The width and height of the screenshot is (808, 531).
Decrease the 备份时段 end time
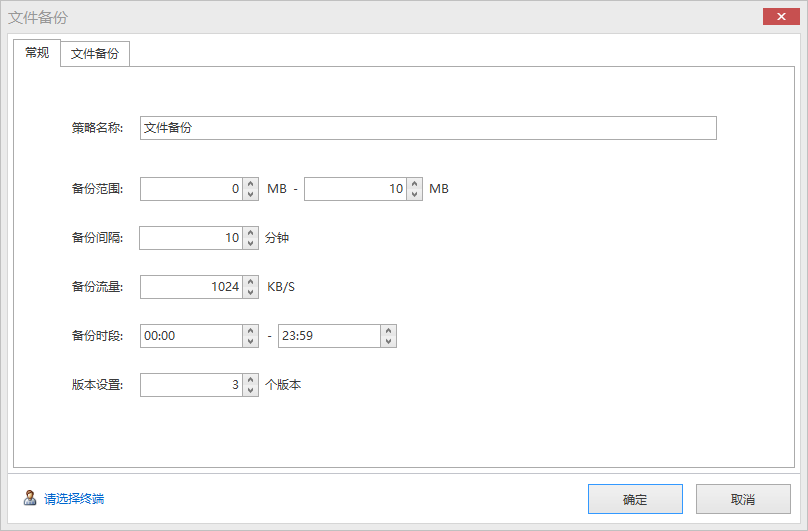(x=389, y=341)
